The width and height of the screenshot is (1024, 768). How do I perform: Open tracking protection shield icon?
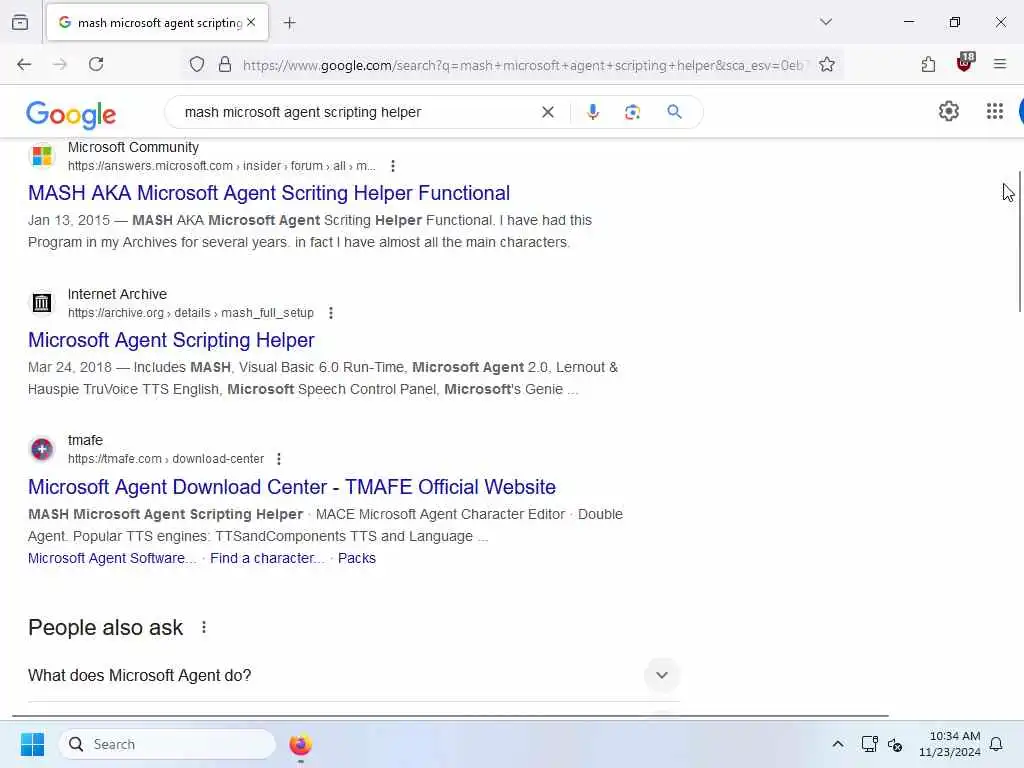[x=197, y=65]
